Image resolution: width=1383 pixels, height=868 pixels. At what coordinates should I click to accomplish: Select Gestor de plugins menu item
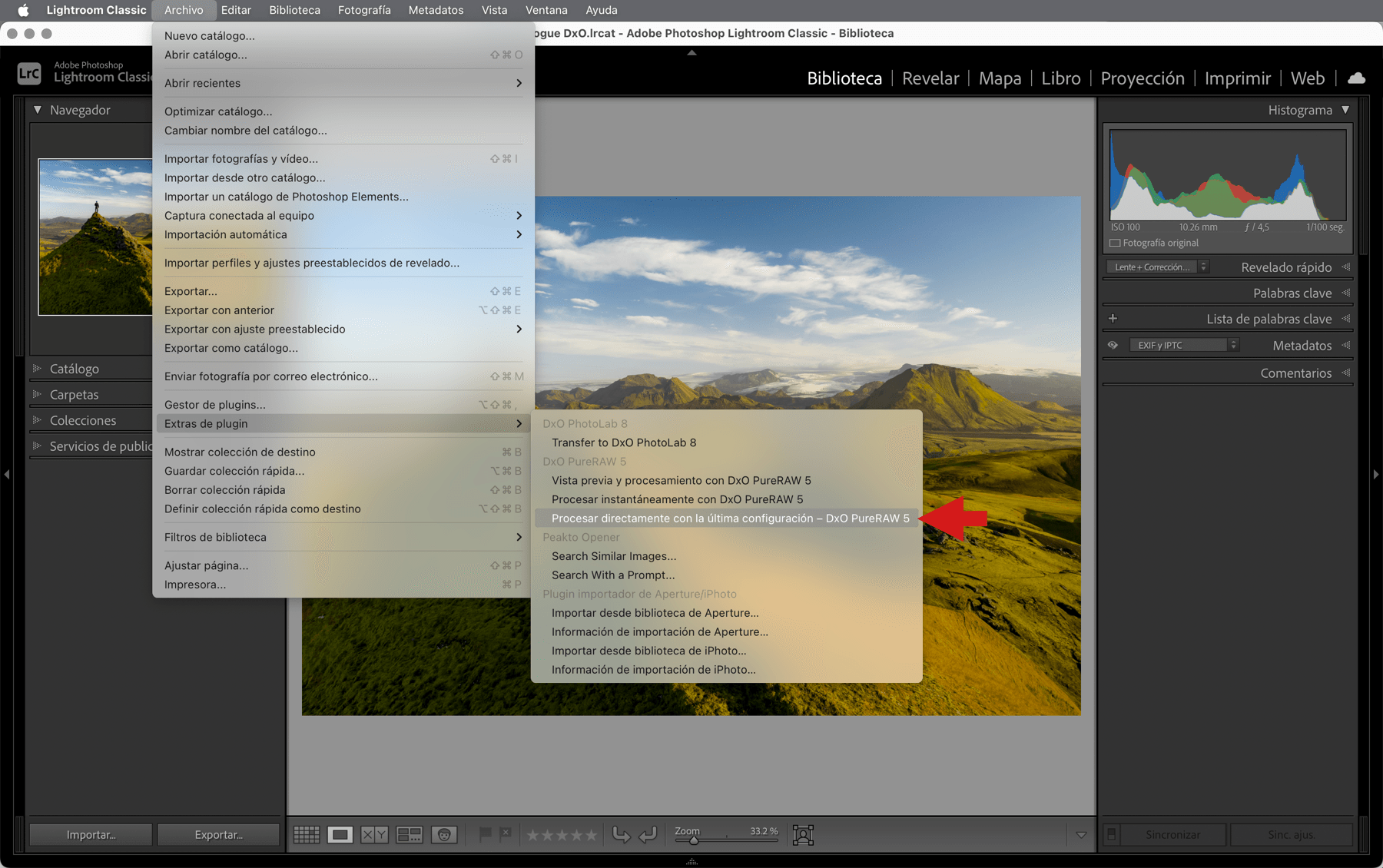click(x=343, y=405)
